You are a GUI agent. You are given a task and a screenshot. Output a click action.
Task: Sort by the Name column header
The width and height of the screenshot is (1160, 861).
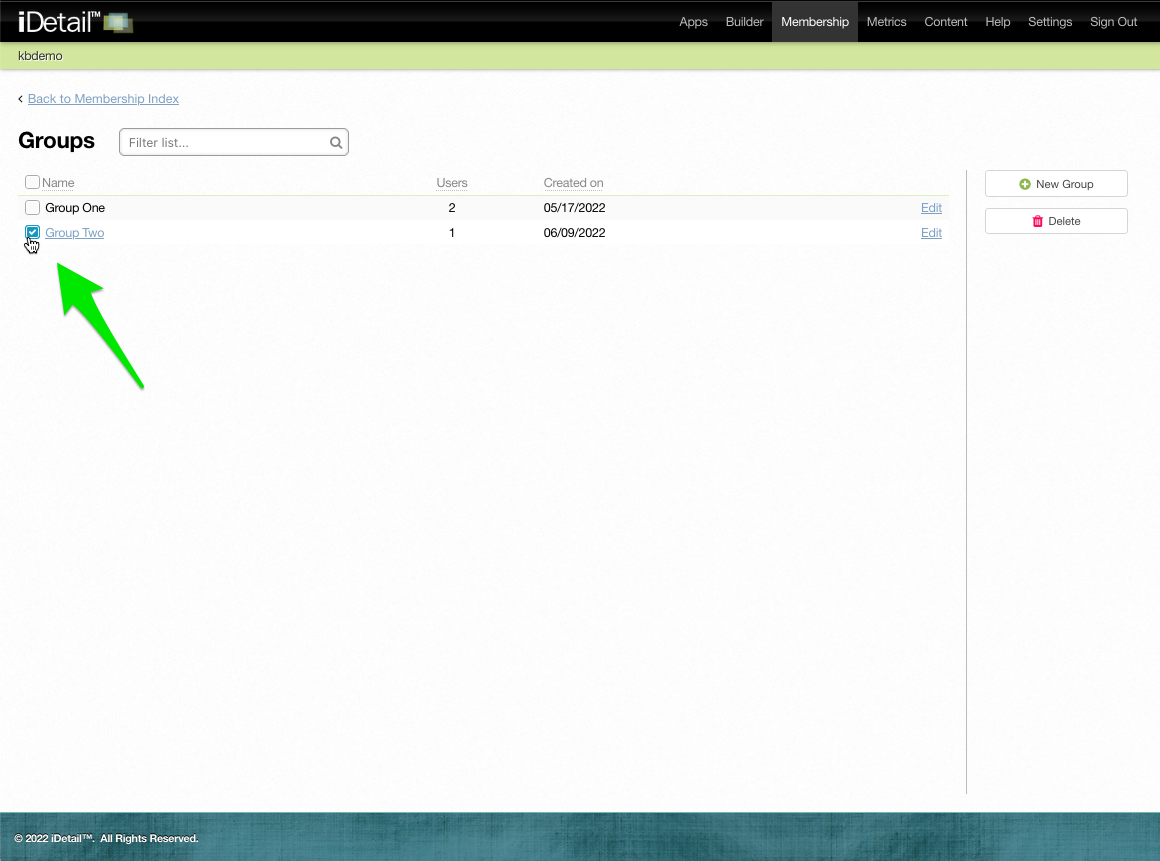pos(58,183)
